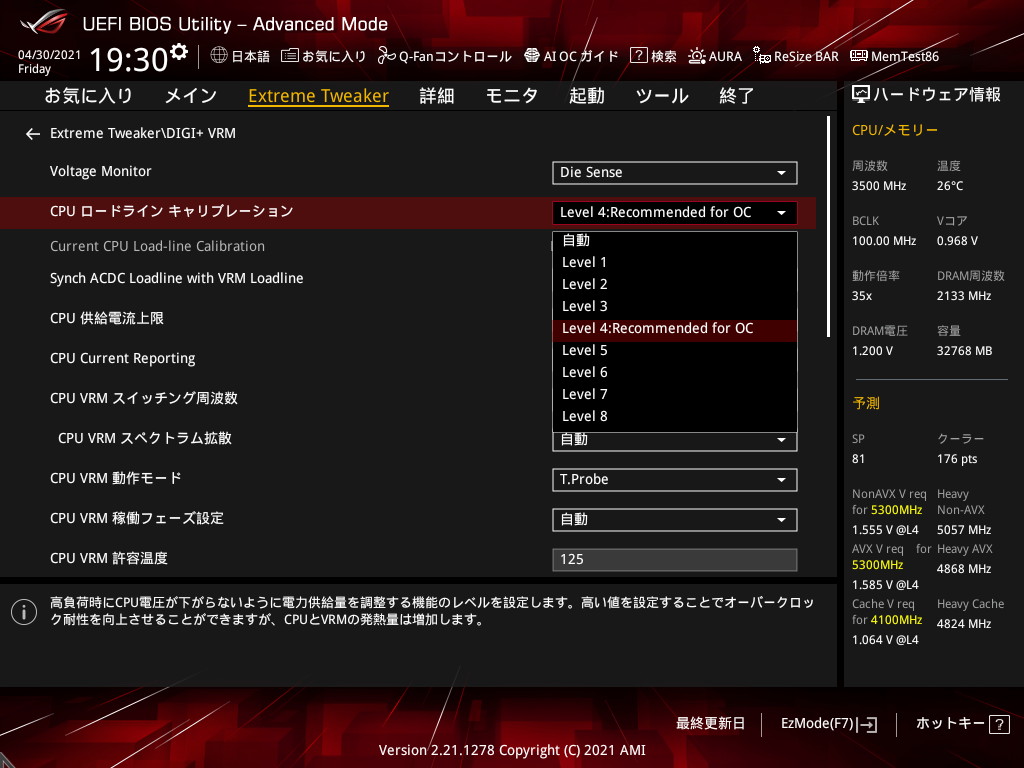Select CPU ロードライン キャリブレーション row
Image resolution: width=1024 pixels, height=768 pixels.
pos(408,212)
